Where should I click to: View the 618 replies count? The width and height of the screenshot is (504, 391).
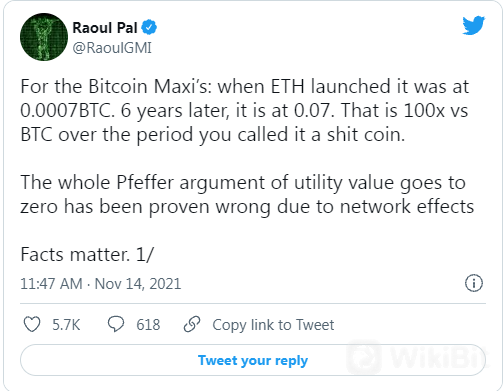[148, 324]
